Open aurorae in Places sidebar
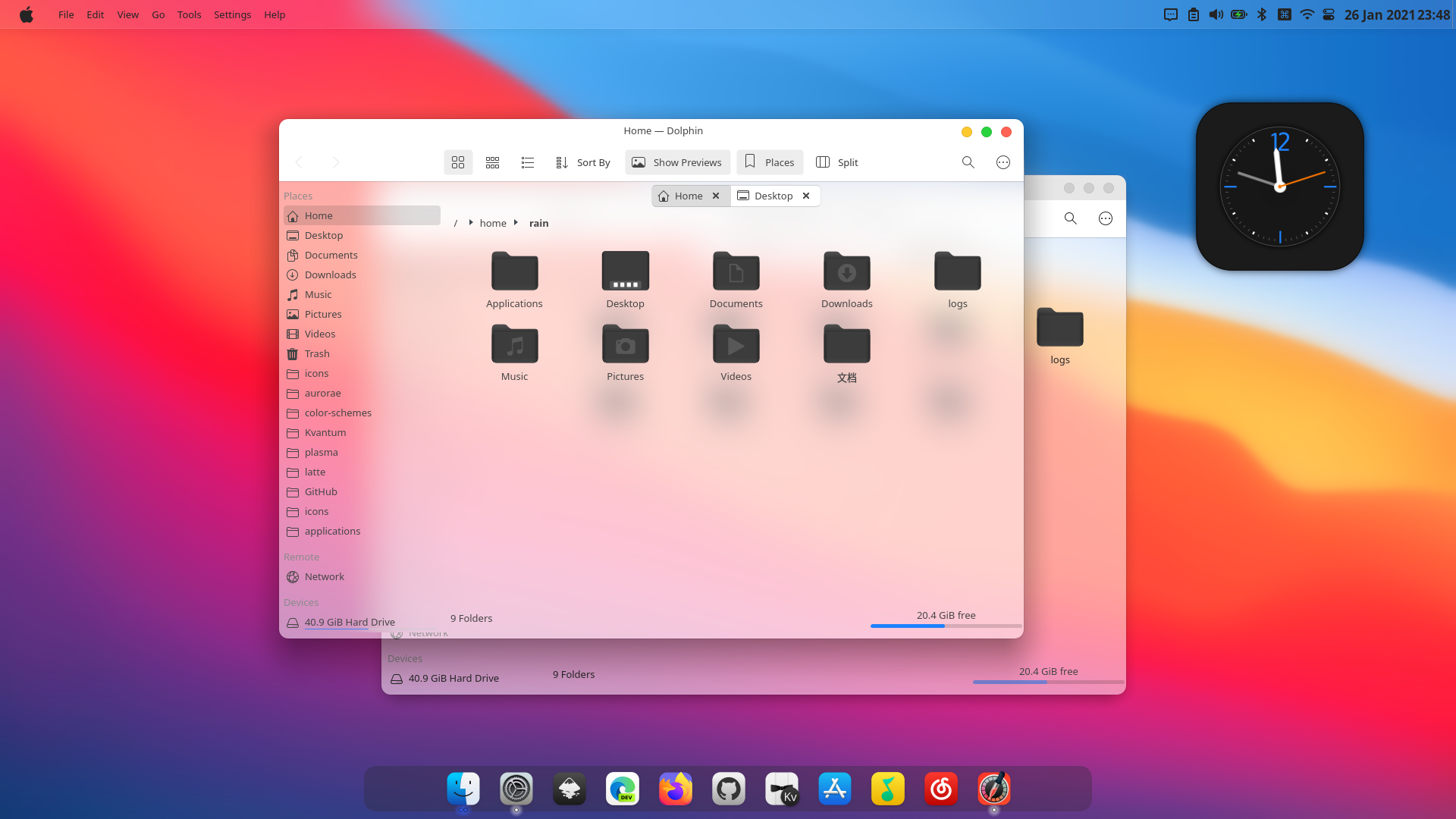1456x819 pixels. (362, 393)
